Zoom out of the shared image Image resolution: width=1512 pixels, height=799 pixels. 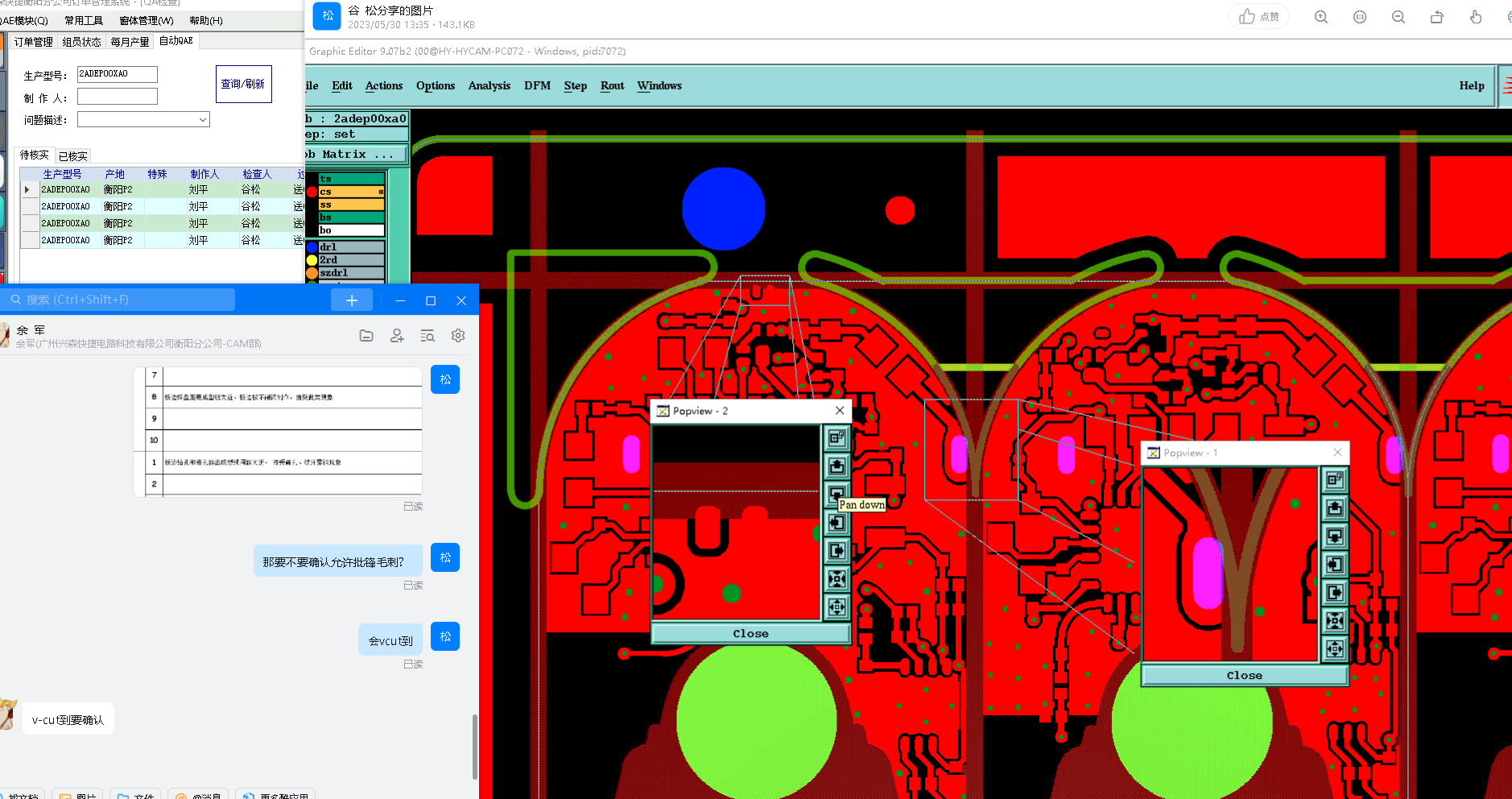(x=1398, y=17)
